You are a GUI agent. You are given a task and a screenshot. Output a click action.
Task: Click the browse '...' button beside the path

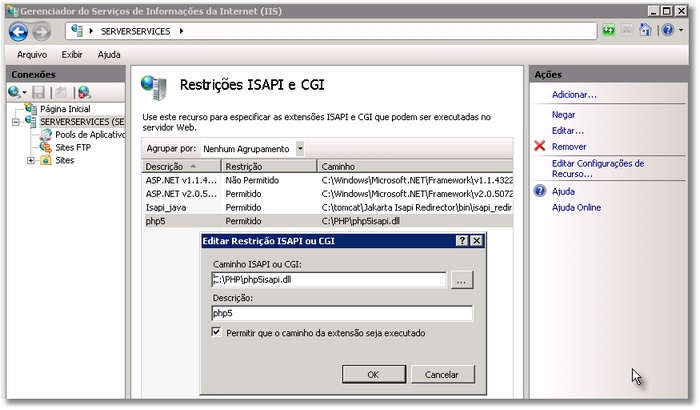pyautogui.click(x=461, y=280)
